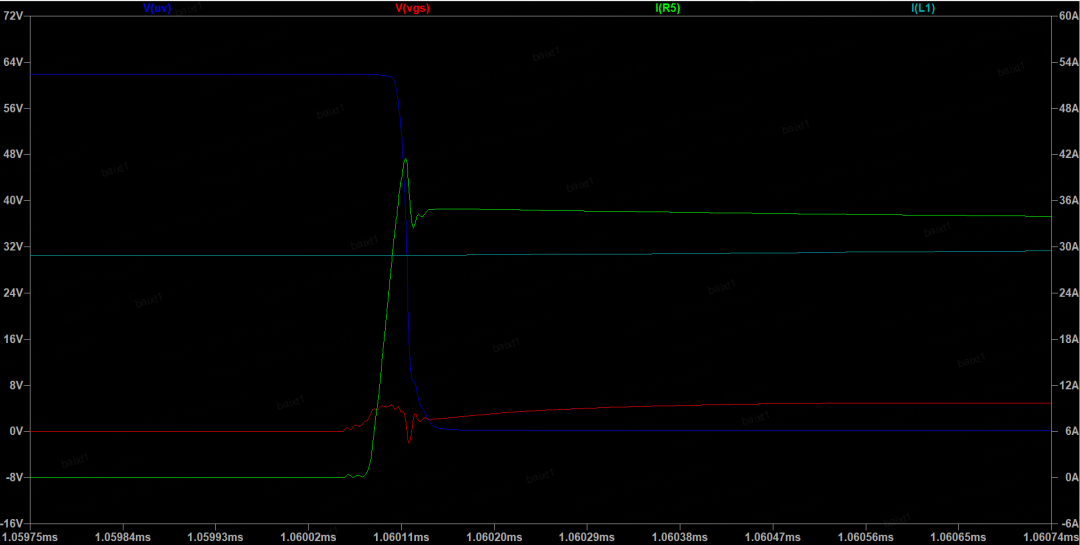Click the V(vgs) trace label
The width and height of the screenshot is (1080, 545).
[x=412, y=8]
